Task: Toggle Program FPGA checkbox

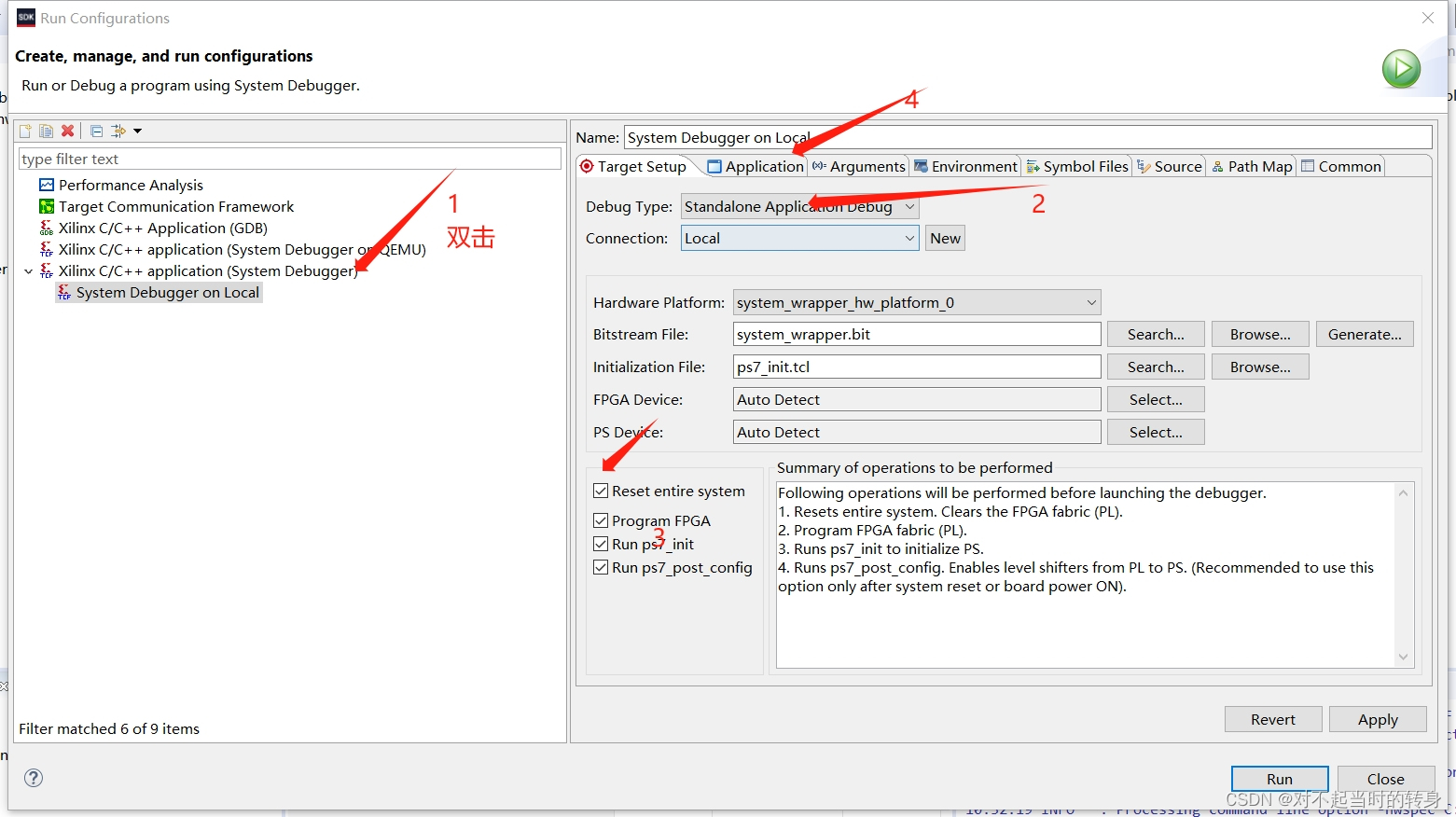Action: 601,520
